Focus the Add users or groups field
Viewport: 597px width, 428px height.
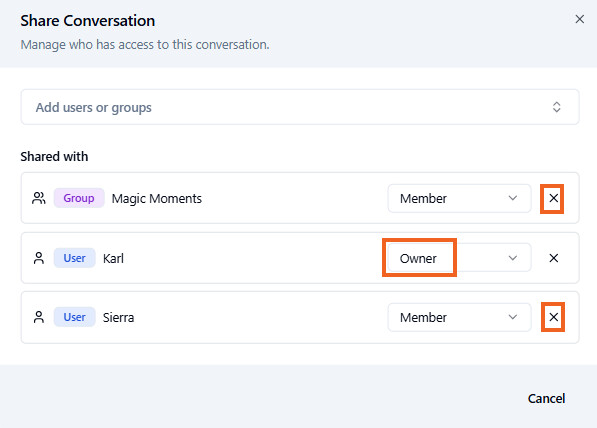point(300,107)
